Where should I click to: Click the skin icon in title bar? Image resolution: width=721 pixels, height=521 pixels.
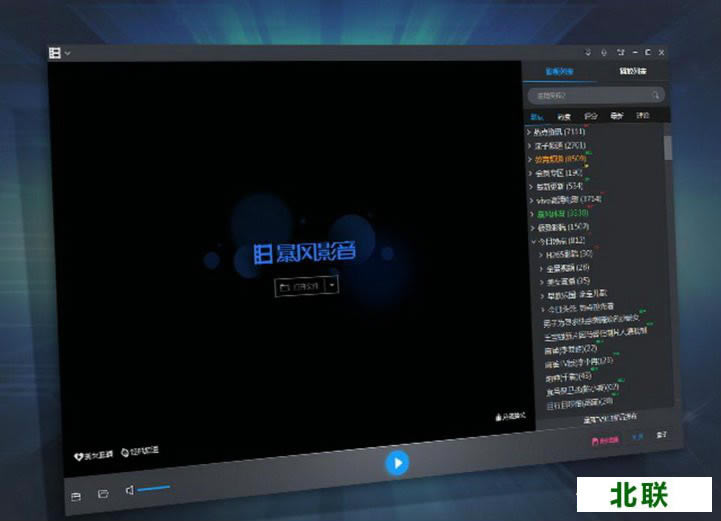tap(619, 52)
